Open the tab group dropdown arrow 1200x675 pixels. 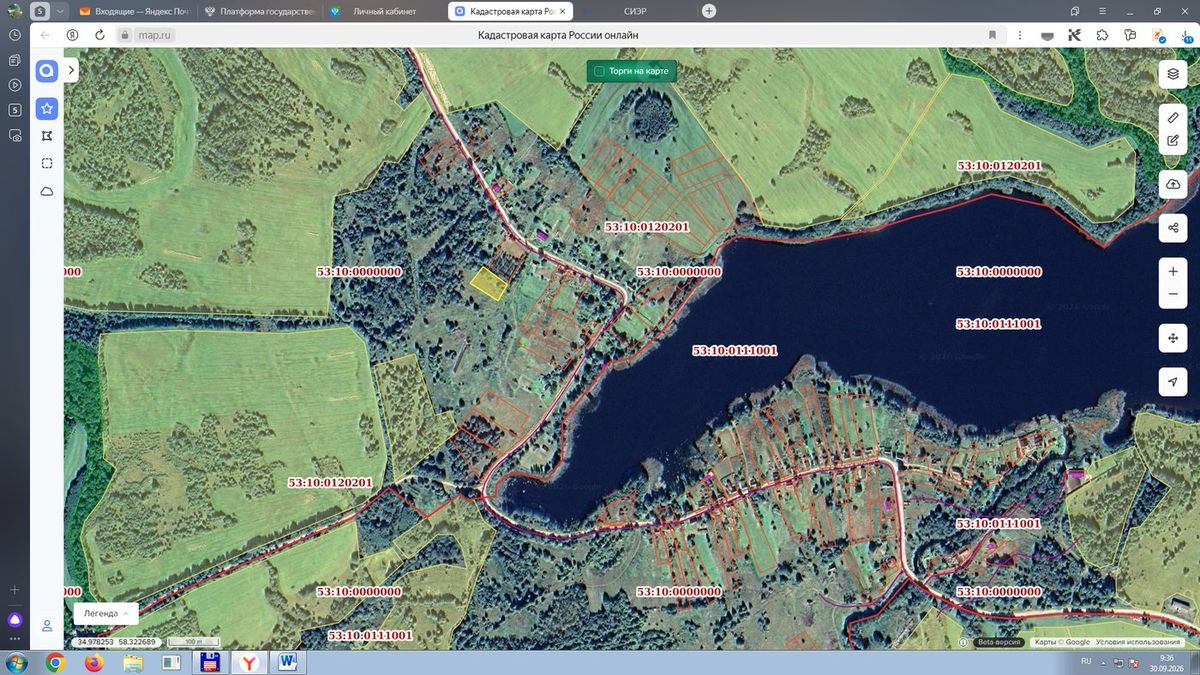[61, 11]
